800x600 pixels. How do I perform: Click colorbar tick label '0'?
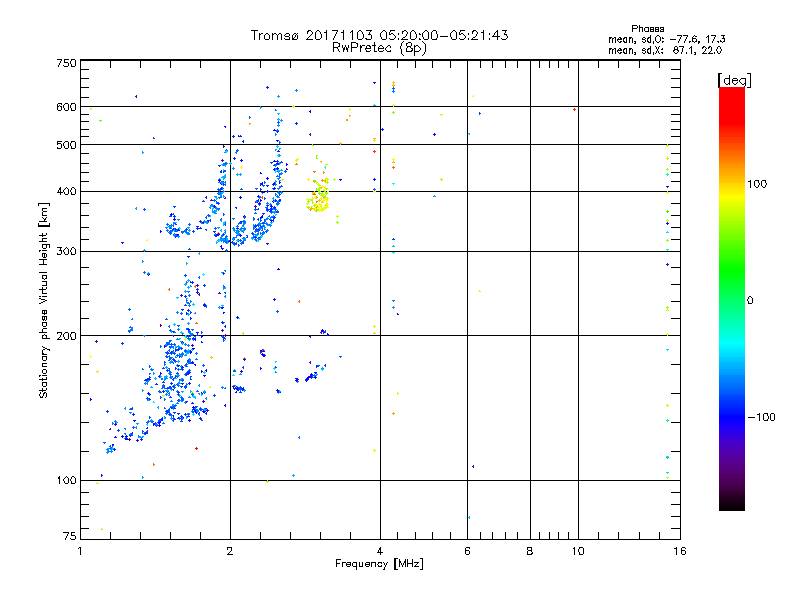click(x=750, y=300)
